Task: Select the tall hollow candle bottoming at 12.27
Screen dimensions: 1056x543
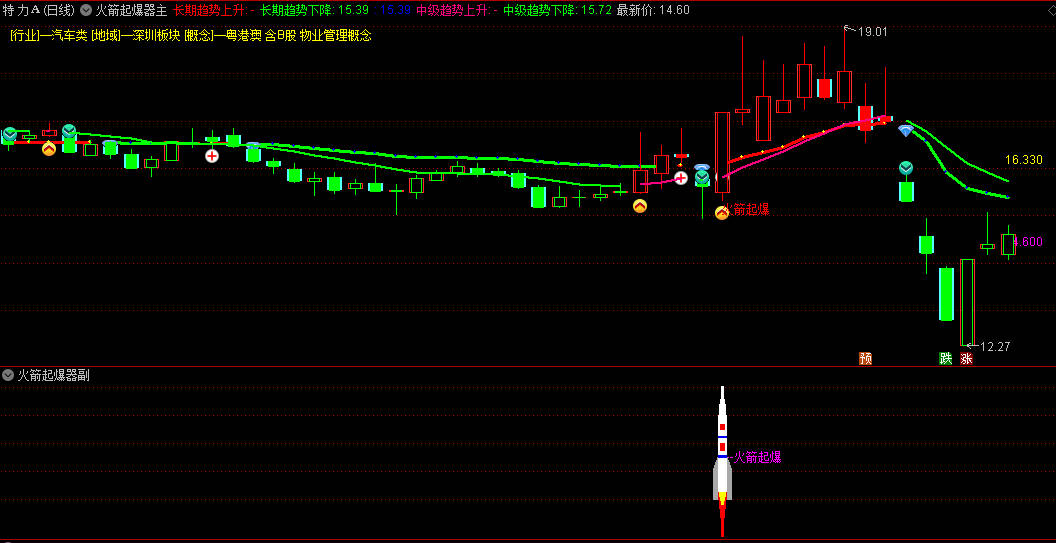Action: coord(967,302)
